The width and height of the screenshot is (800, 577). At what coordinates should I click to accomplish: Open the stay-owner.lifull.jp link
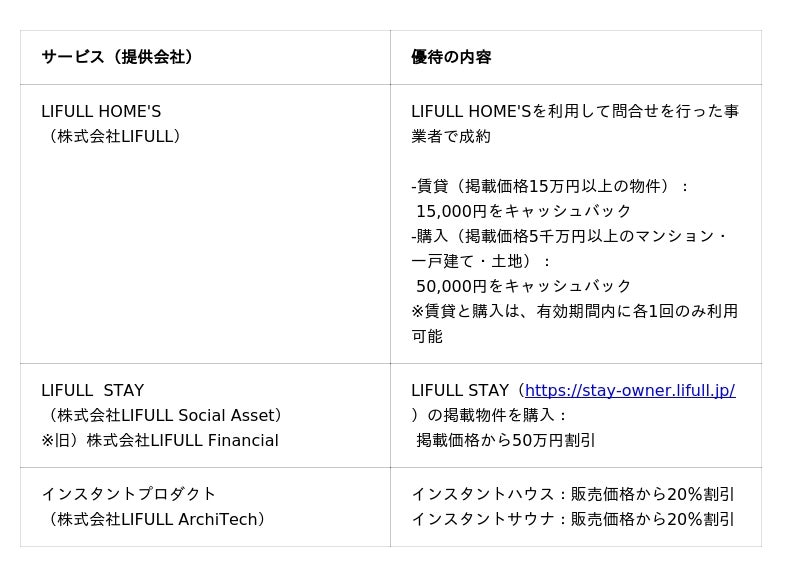pos(629,390)
